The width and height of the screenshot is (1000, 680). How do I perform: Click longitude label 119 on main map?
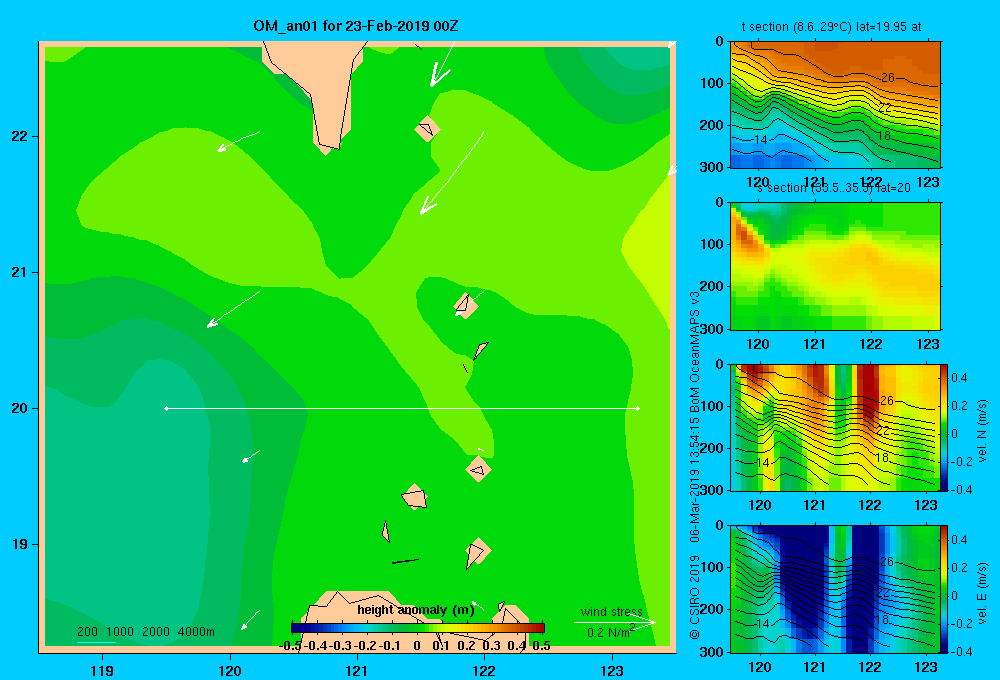[103, 670]
